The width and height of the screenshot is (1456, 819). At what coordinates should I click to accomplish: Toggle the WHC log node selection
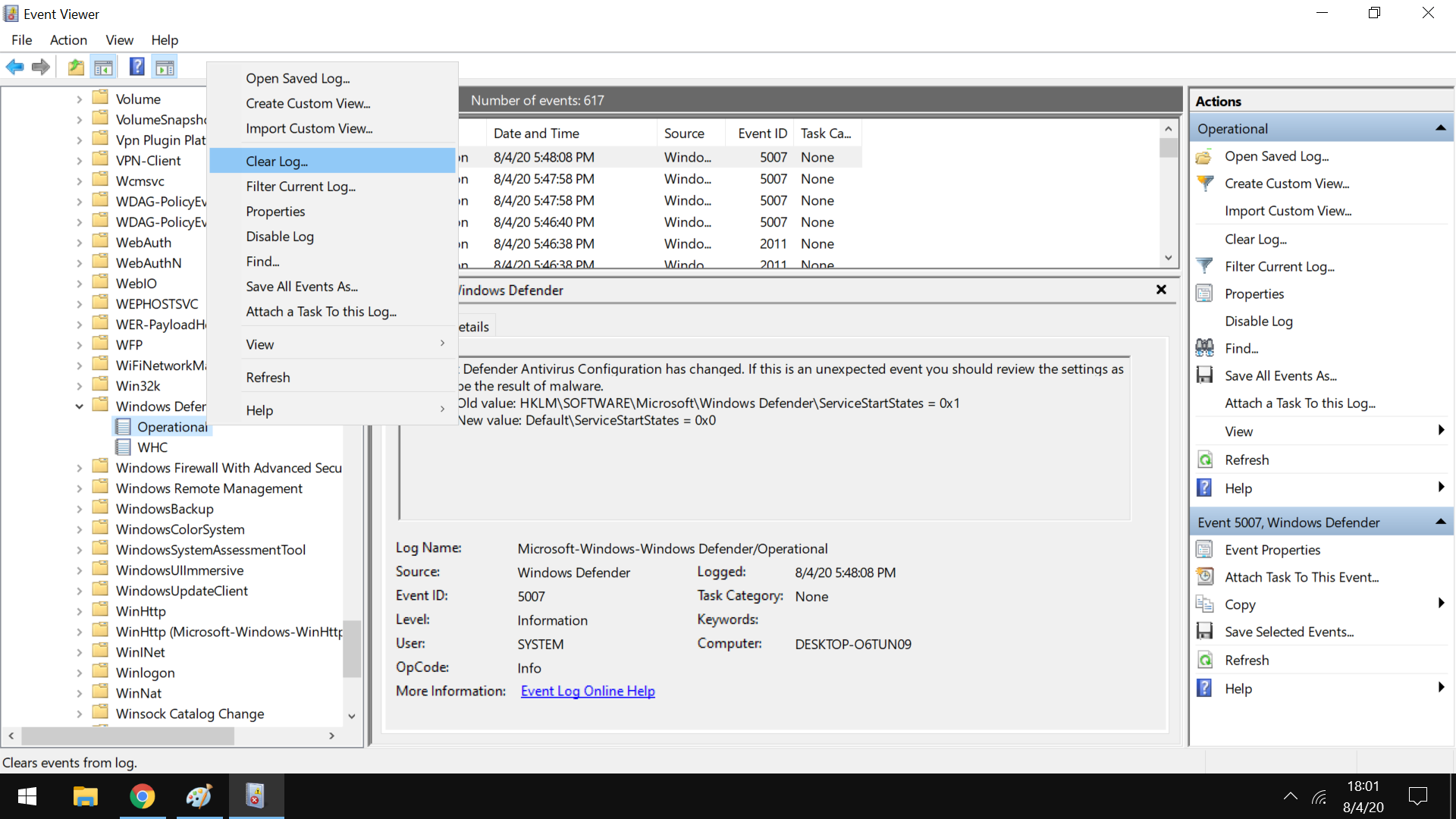151,447
